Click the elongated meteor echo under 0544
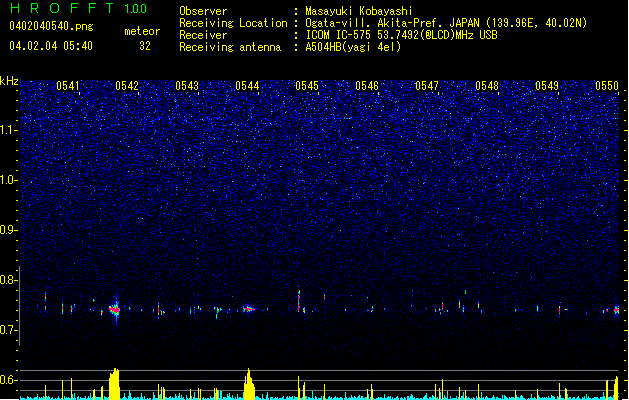The image size is (629, 400). point(250,309)
